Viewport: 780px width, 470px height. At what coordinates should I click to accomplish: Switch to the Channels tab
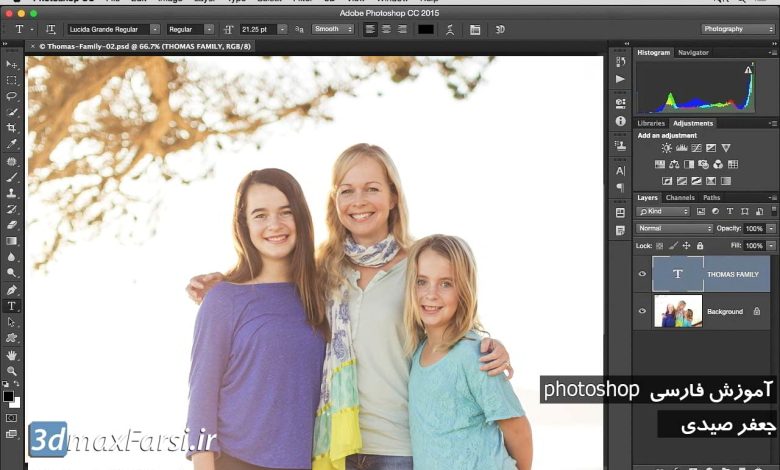pyautogui.click(x=680, y=197)
